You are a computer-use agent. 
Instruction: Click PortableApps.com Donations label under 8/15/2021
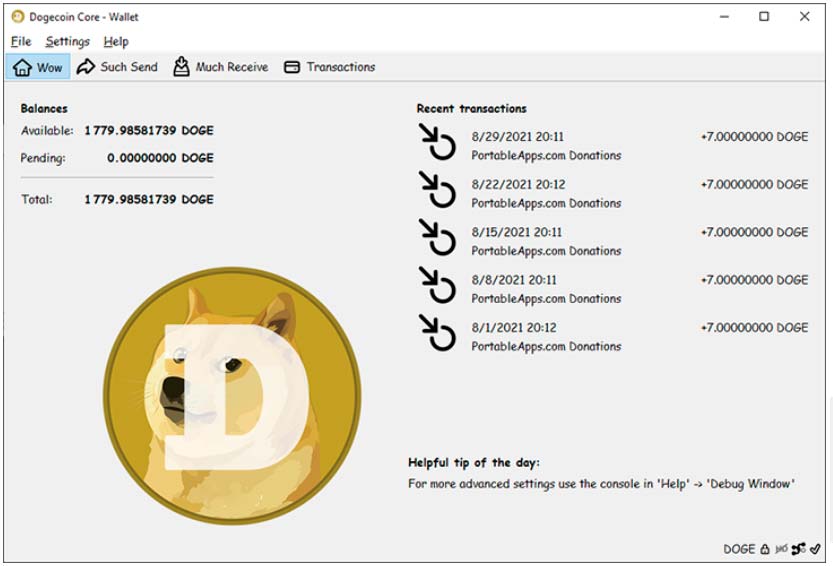click(x=546, y=251)
